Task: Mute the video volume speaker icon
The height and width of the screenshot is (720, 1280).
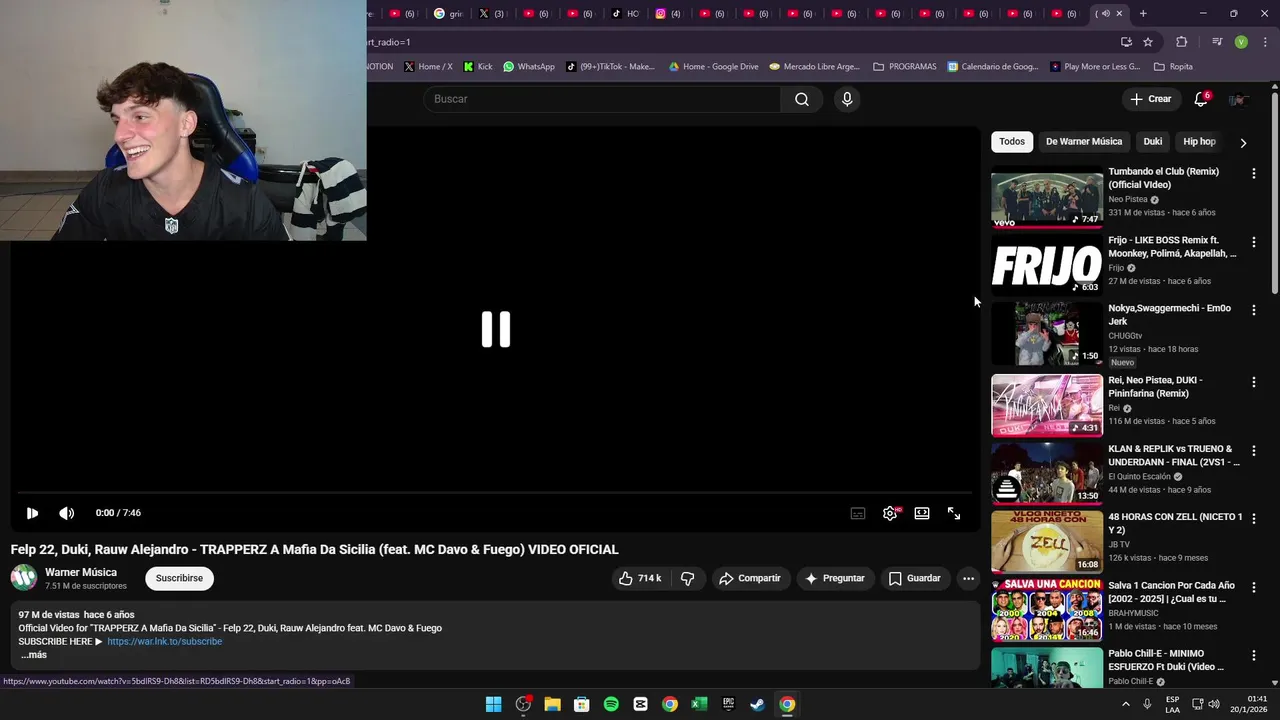Action: click(x=66, y=513)
